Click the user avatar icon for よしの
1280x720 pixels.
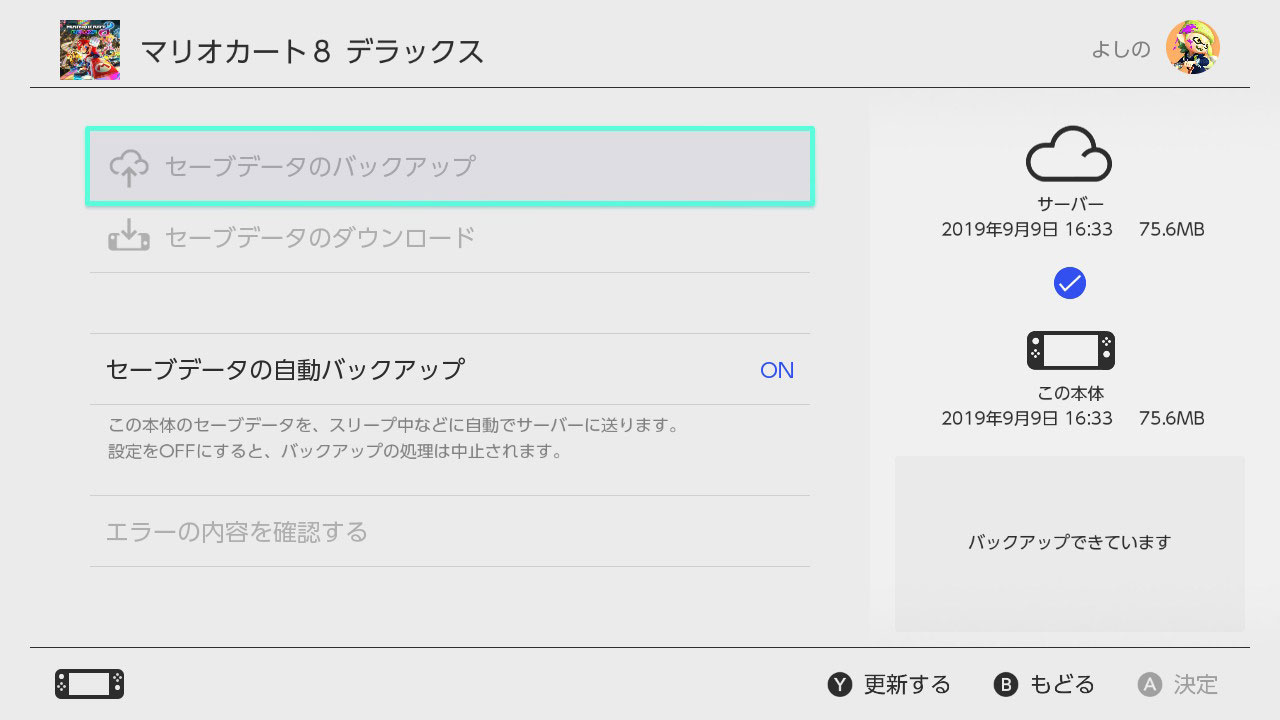click(1192, 48)
